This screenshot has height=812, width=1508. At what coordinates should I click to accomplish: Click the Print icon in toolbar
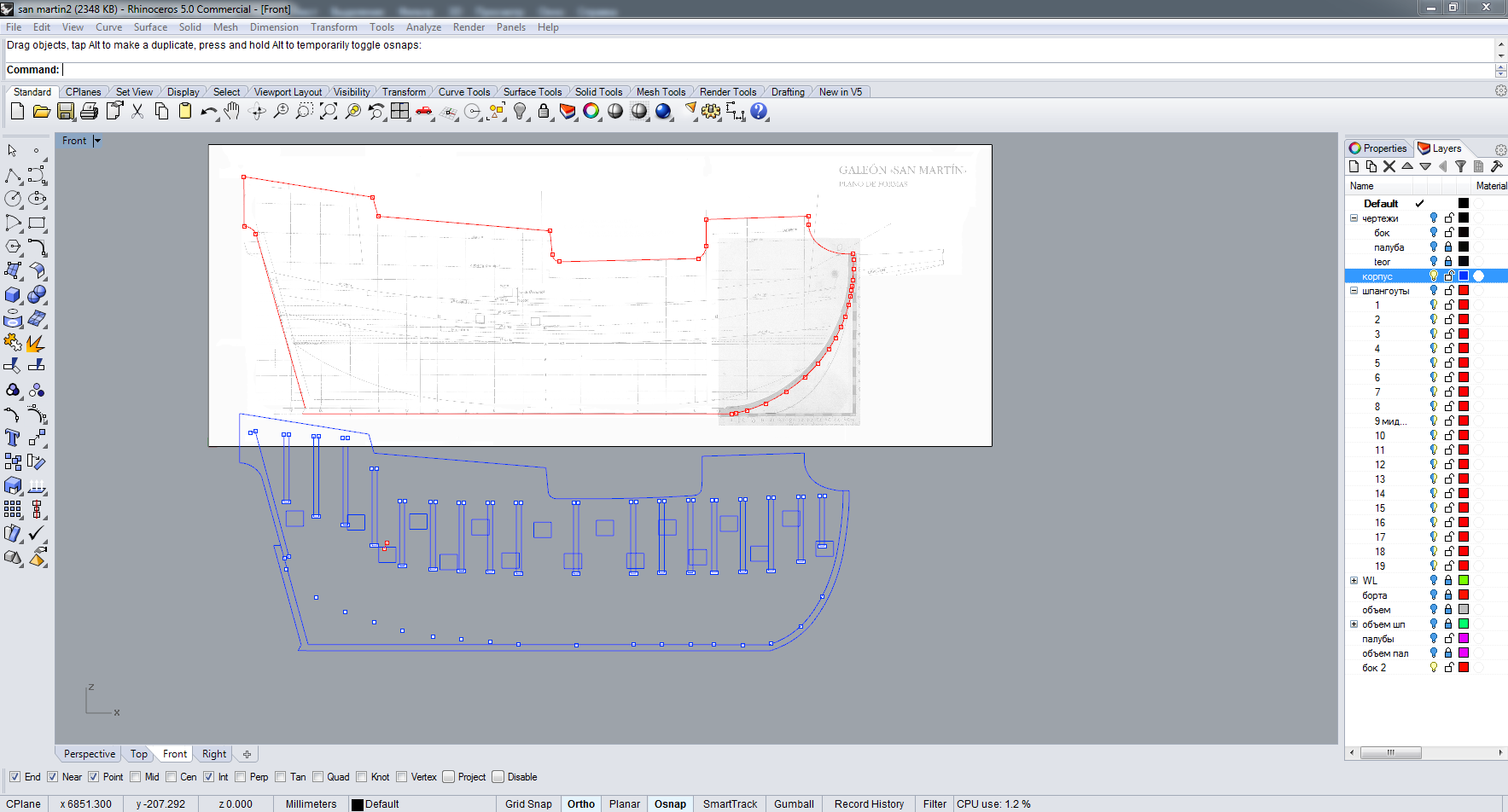(x=89, y=112)
